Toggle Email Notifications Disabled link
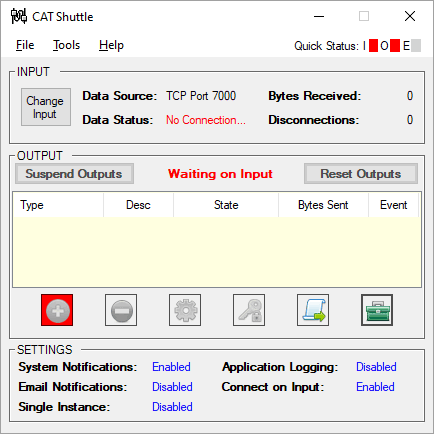The image size is (434, 434). pos(172,387)
